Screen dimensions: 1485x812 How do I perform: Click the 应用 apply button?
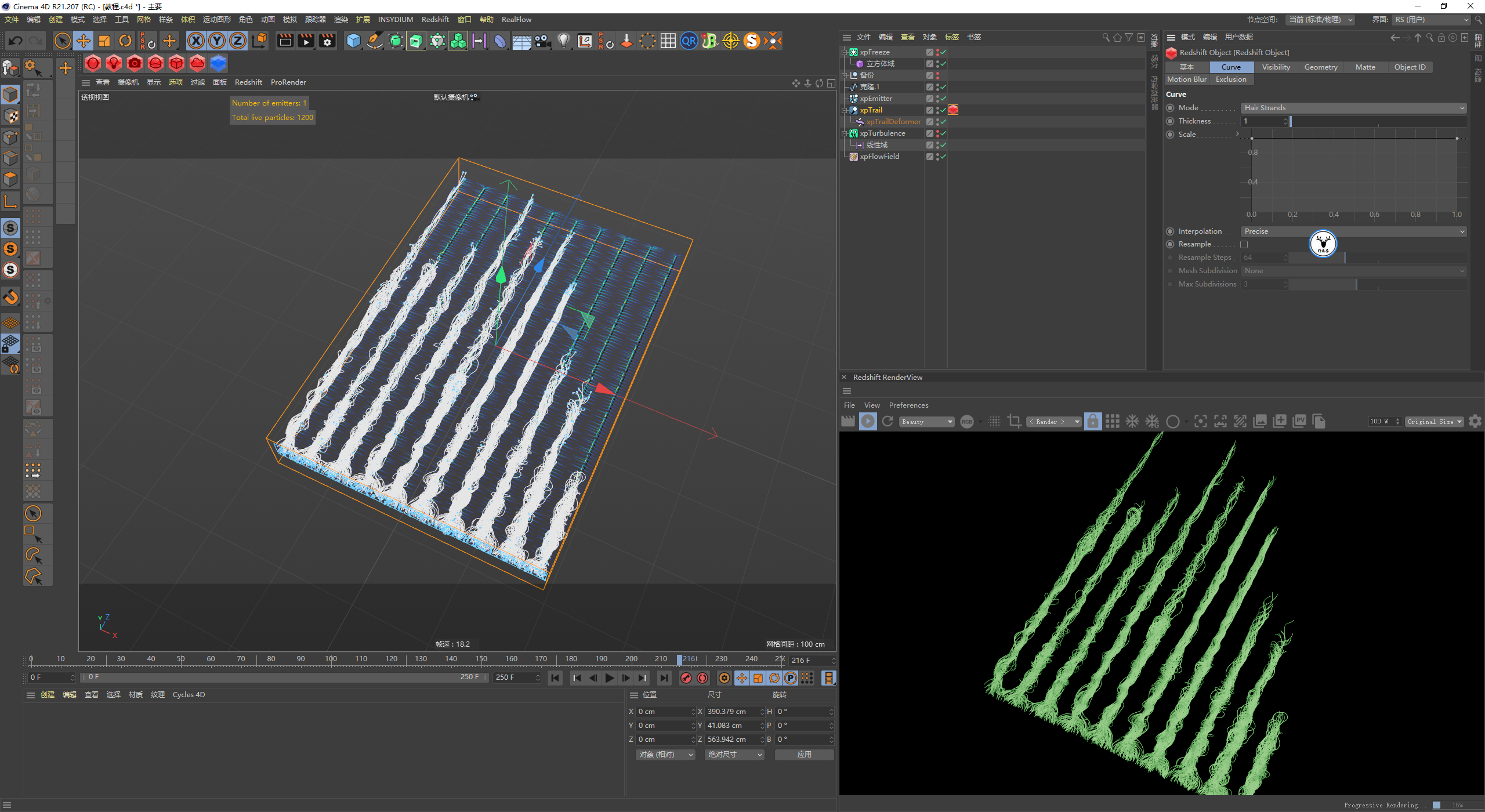804,755
